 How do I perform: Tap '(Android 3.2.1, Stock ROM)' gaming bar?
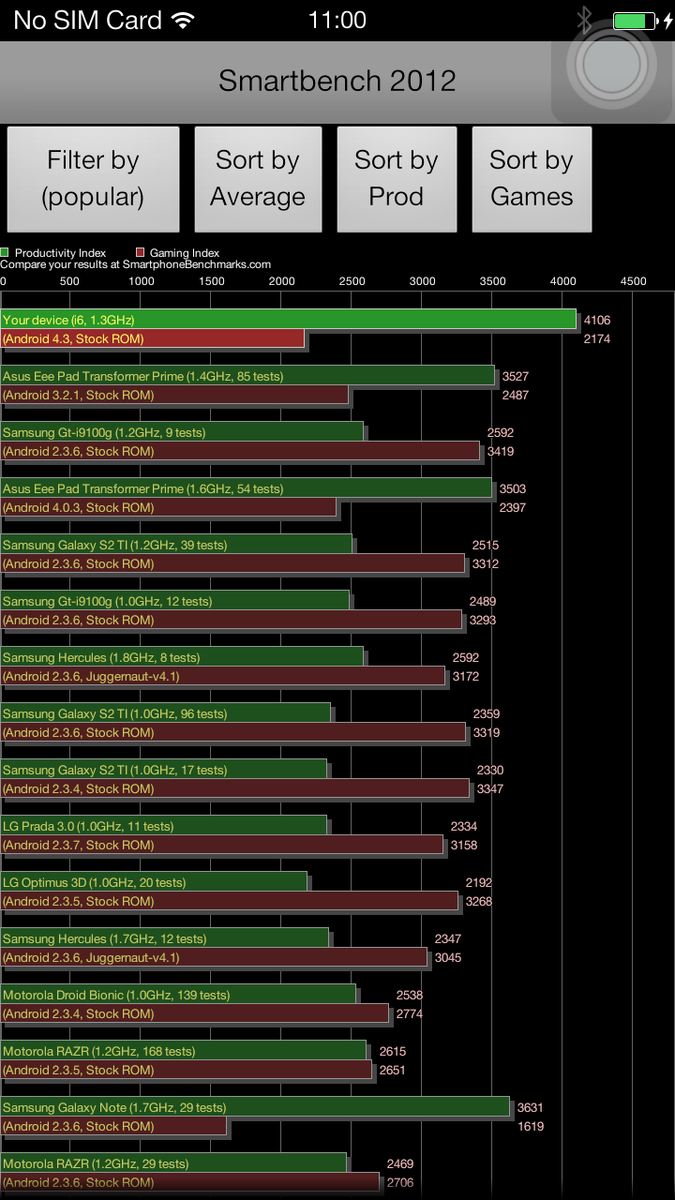point(174,395)
